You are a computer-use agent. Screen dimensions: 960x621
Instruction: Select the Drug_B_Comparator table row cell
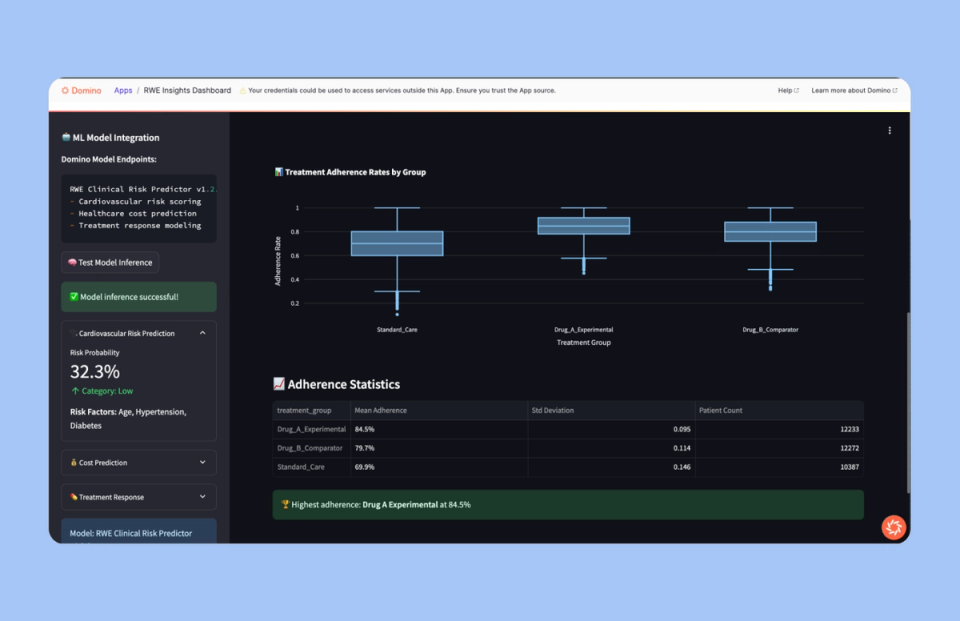[x=312, y=448]
